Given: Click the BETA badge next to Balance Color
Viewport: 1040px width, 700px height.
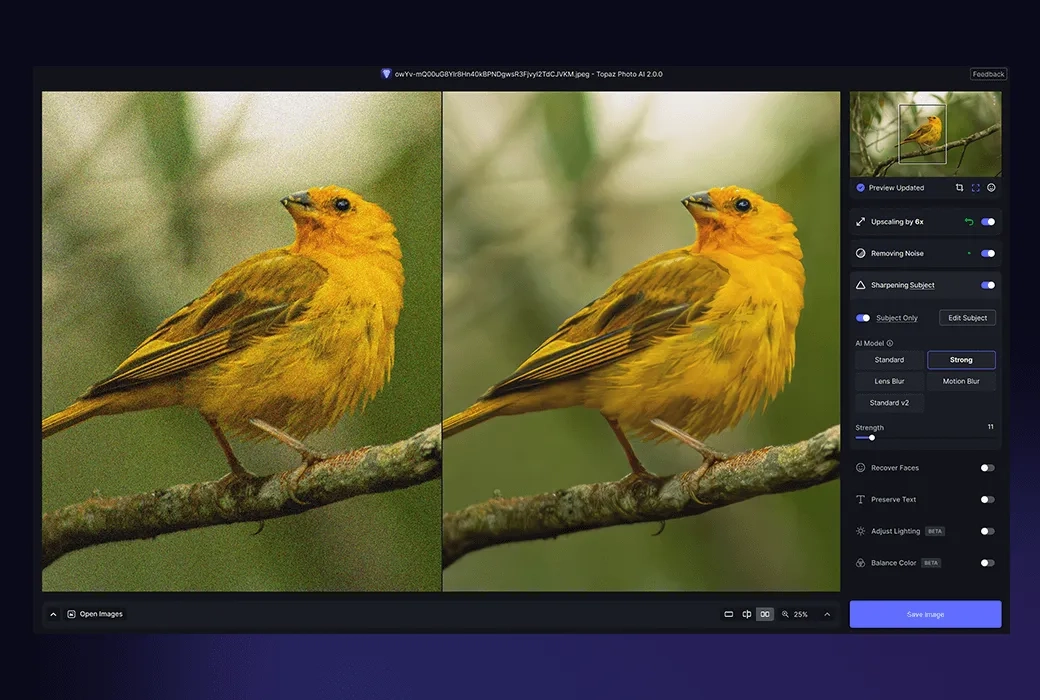Looking at the screenshot, I should [x=931, y=563].
